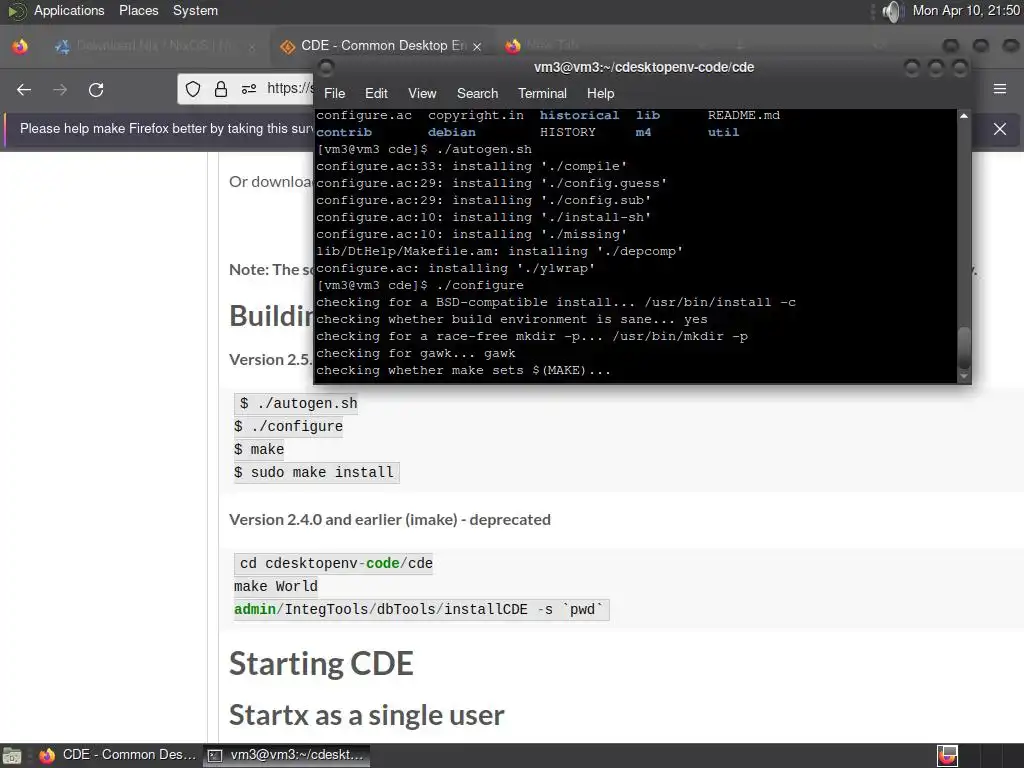Open the terminal Search menu
The height and width of the screenshot is (768, 1024).
(477, 93)
